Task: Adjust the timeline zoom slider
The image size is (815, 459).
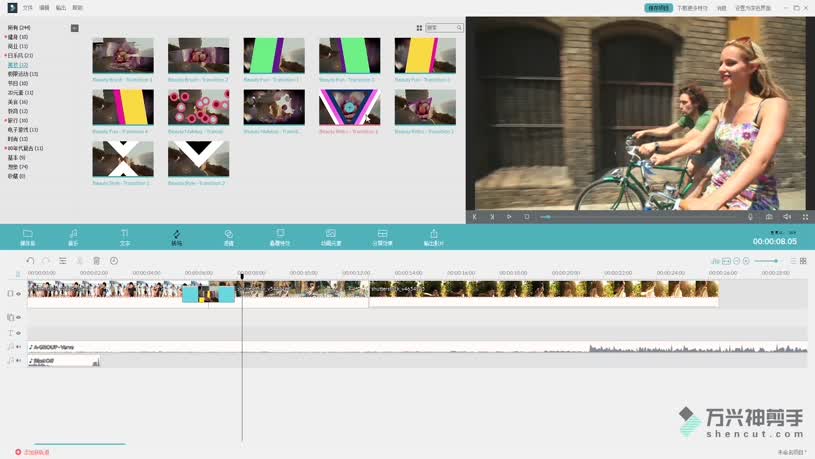Action: click(766, 261)
